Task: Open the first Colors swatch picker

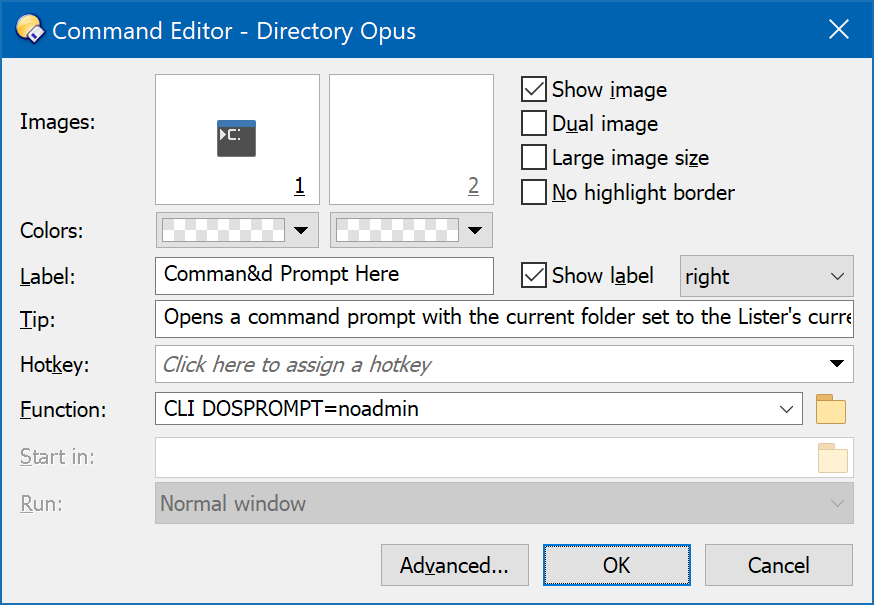Action: coord(237,230)
